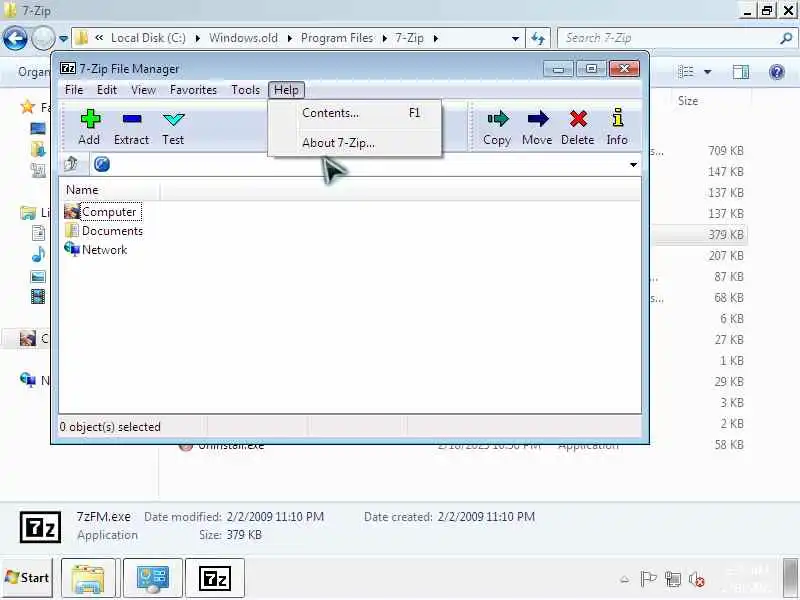Viewport: 800px width, 600px height.
Task: Click Local Disk (C:) in the breadcrumb
Action: click(148, 38)
